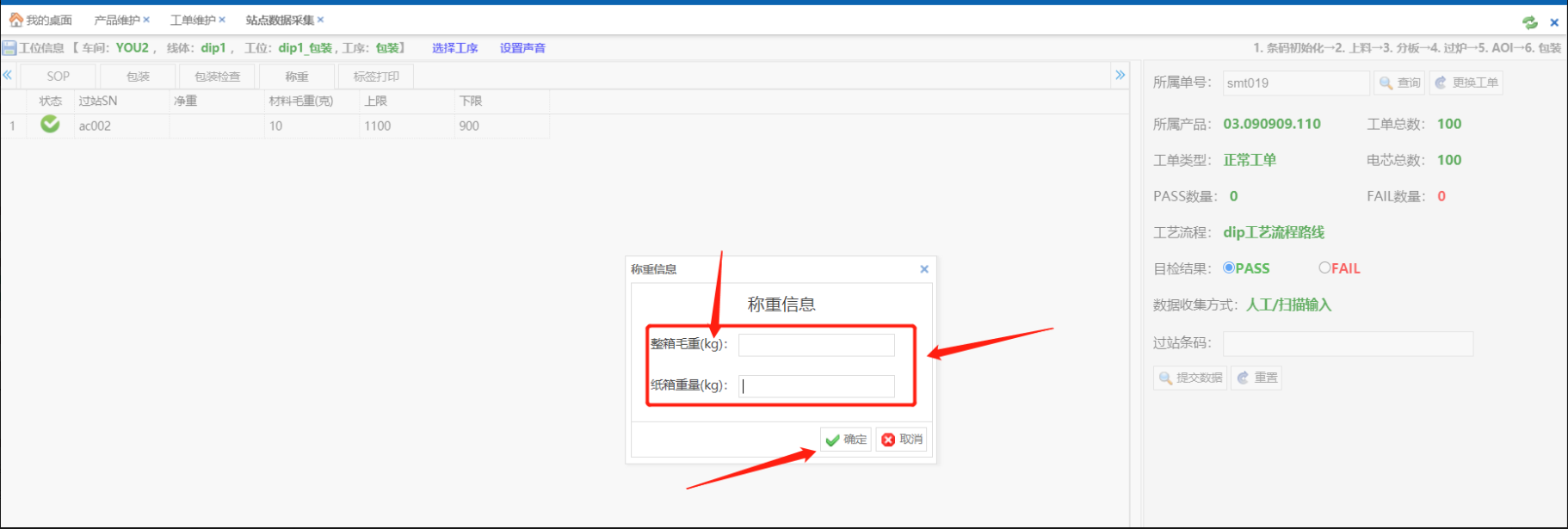Click the save icon beside 工位信息
The height and width of the screenshot is (529, 1568).
(x=9, y=48)
